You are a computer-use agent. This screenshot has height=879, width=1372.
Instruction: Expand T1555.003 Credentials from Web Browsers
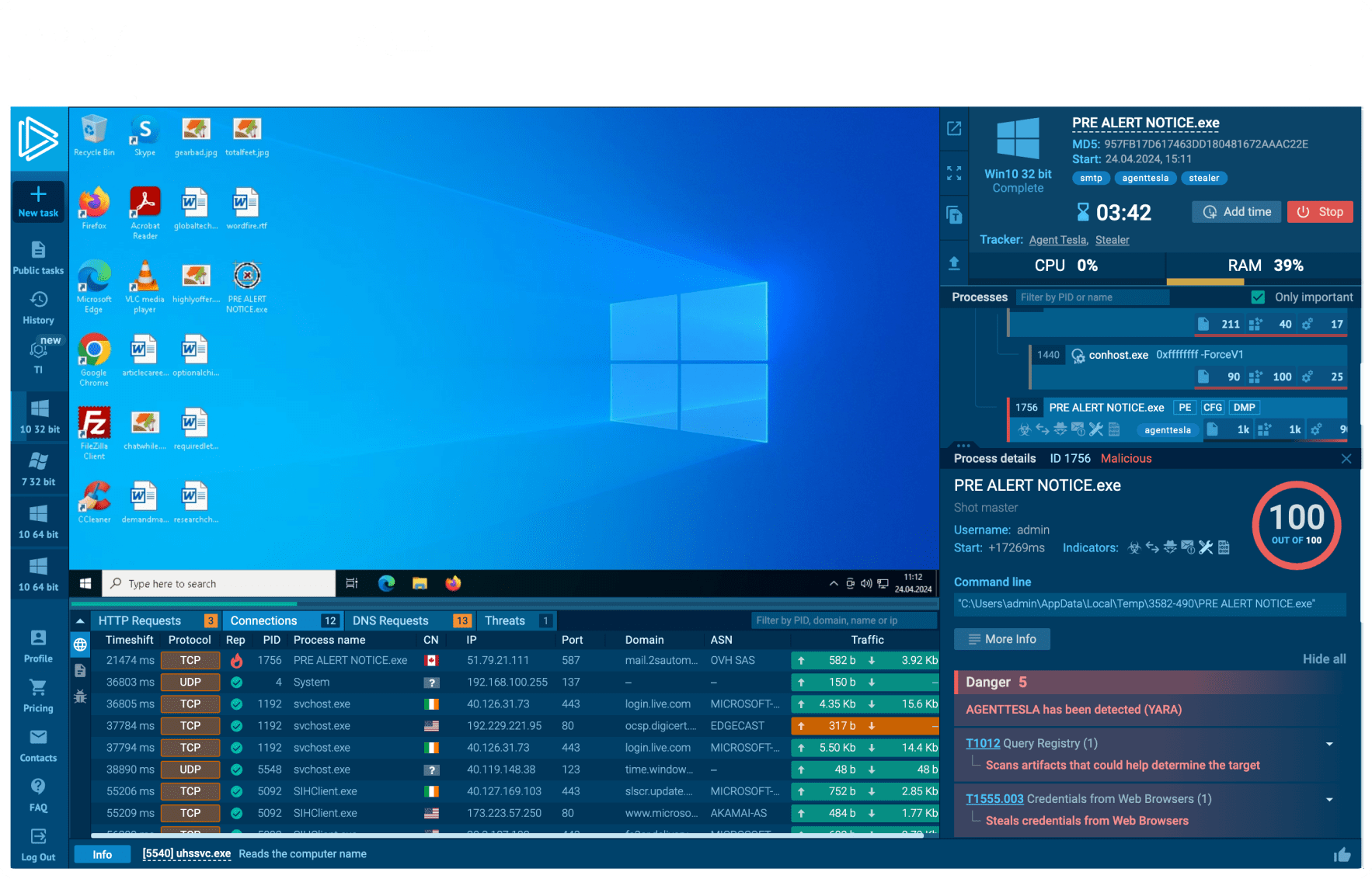[1329, 799]
